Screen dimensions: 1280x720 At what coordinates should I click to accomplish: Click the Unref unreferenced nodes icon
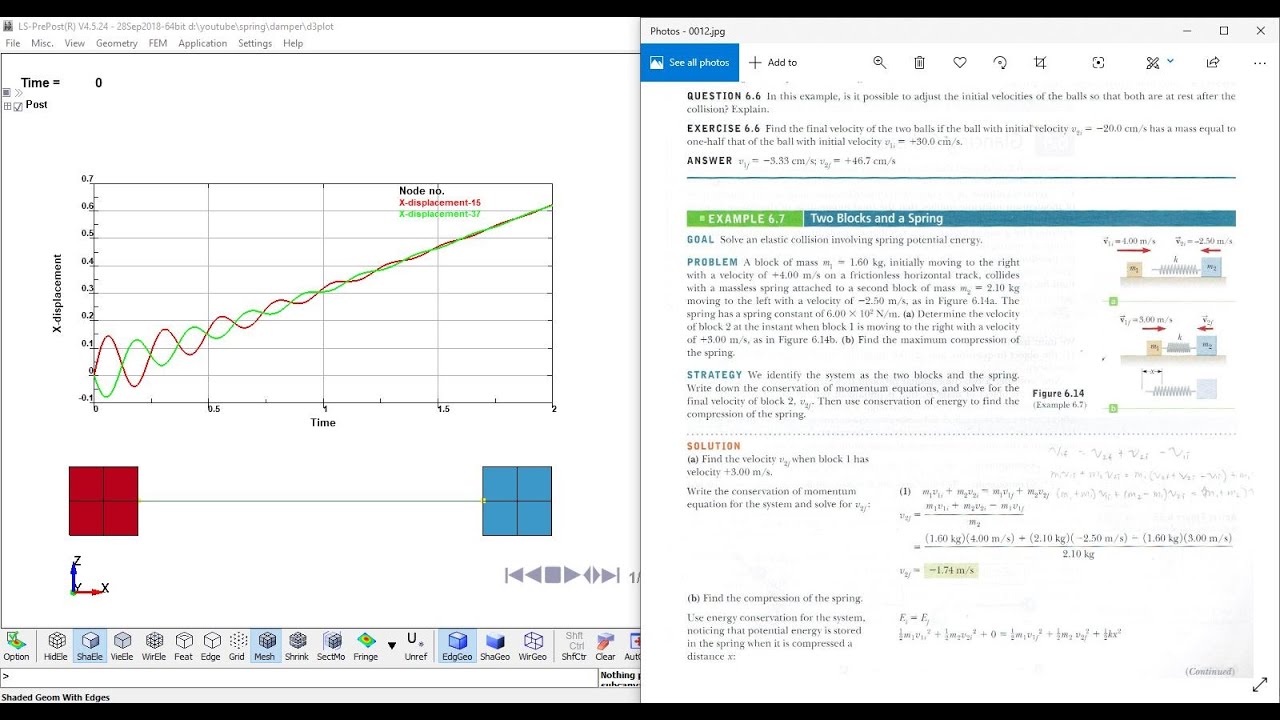coord(416,646)
